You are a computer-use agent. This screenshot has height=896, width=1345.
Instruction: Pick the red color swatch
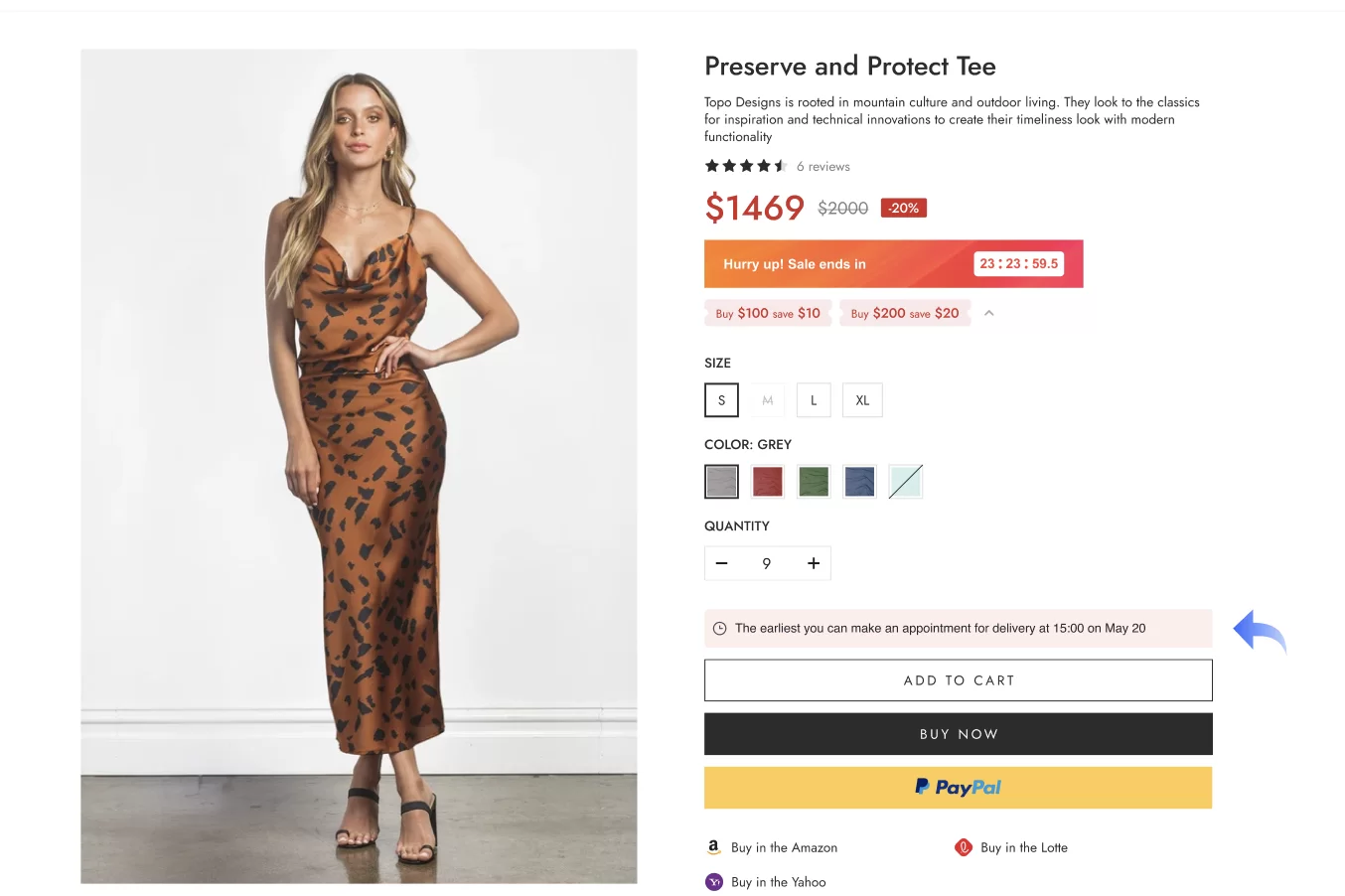(x=768, y=482)
